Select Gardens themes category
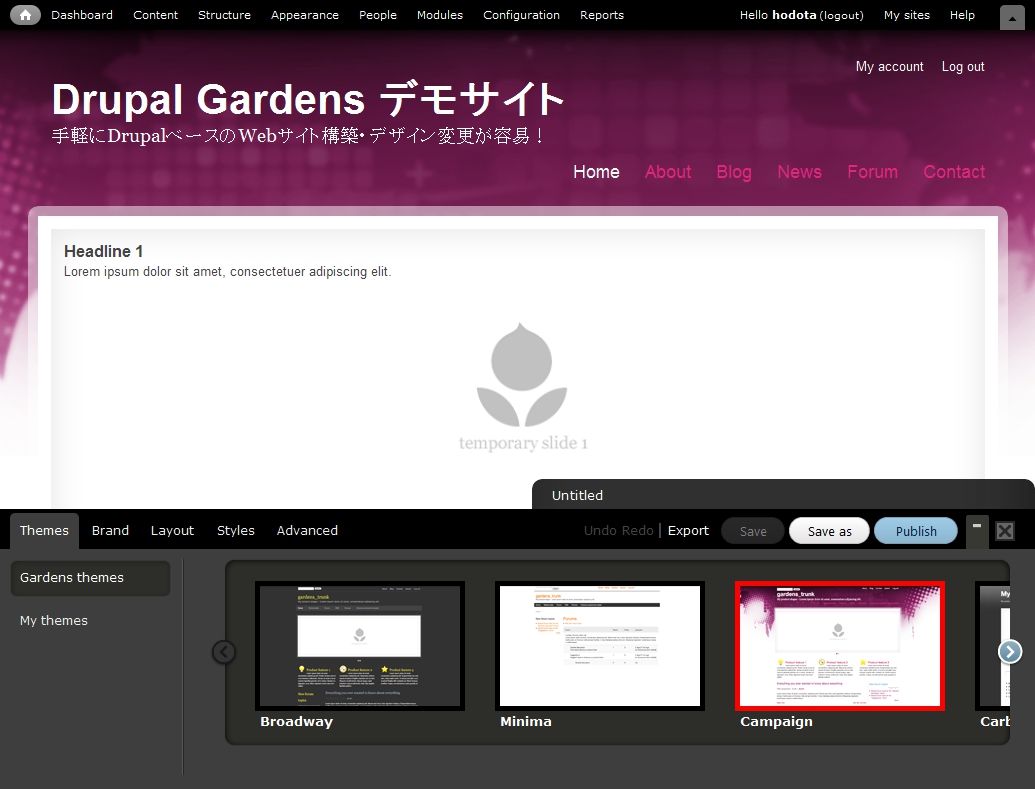 tap(90, 578)
